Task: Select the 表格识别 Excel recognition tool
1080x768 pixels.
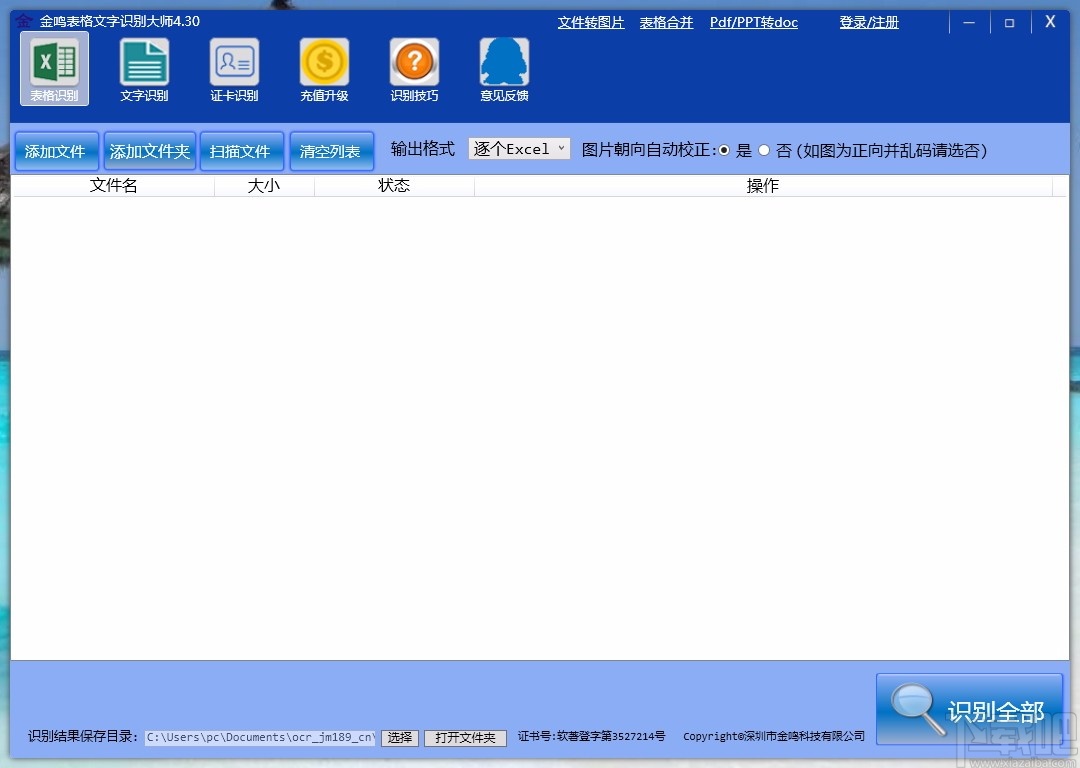Action: [54, 67]
